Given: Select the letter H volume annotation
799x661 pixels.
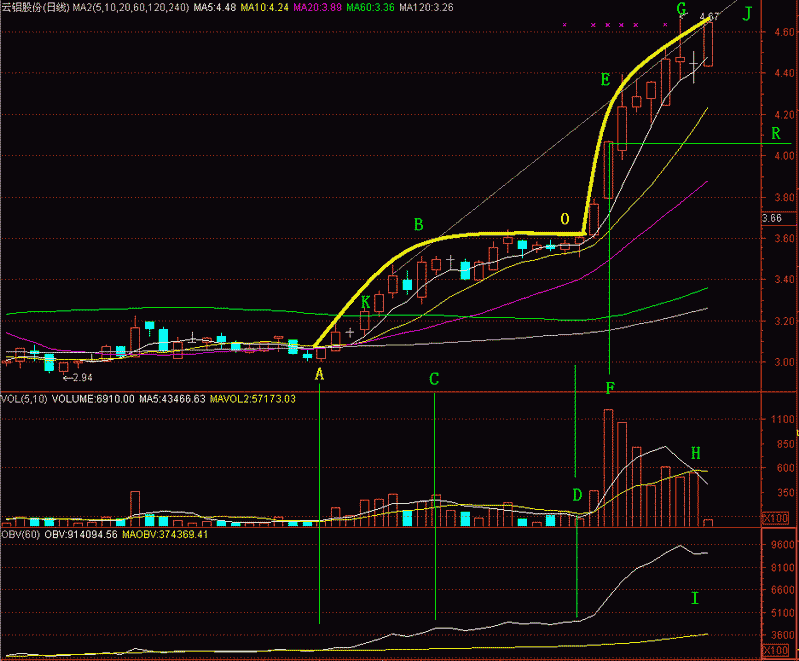Looking at the screenshot, I should pyautogui.click(x=695, y=453).
